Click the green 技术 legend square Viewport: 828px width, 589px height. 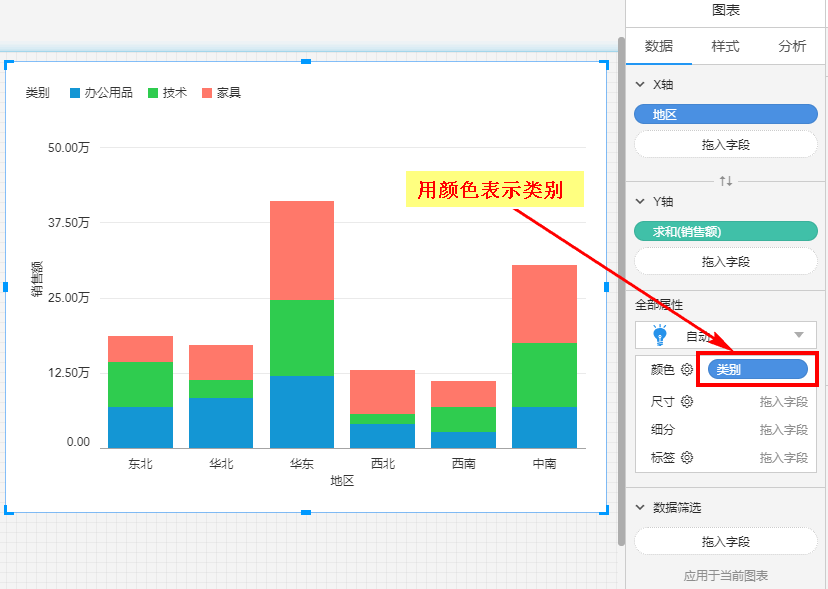[153, 93]
